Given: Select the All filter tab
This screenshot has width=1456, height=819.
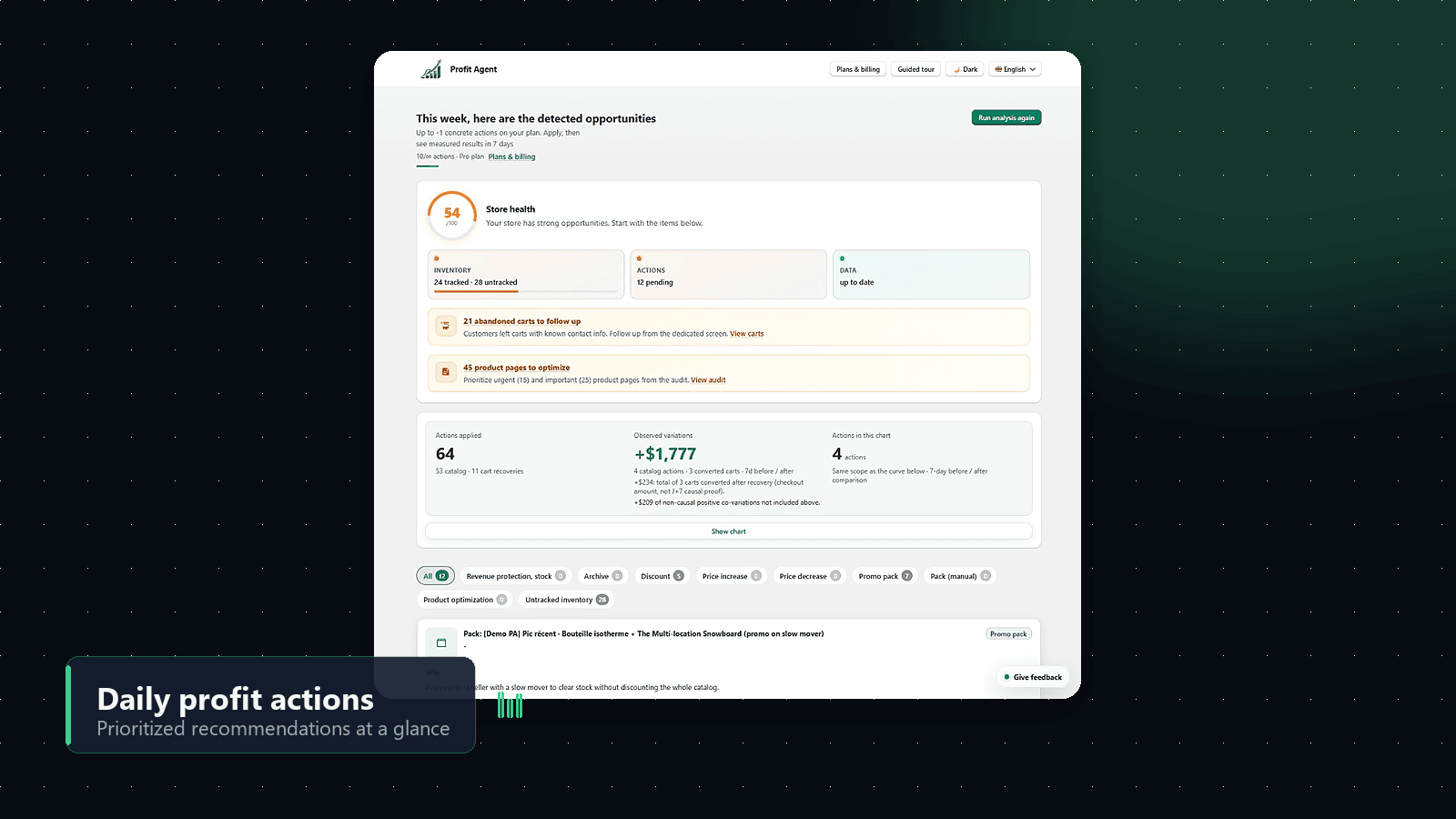Looking at the screenshot, I should (435, 576).
